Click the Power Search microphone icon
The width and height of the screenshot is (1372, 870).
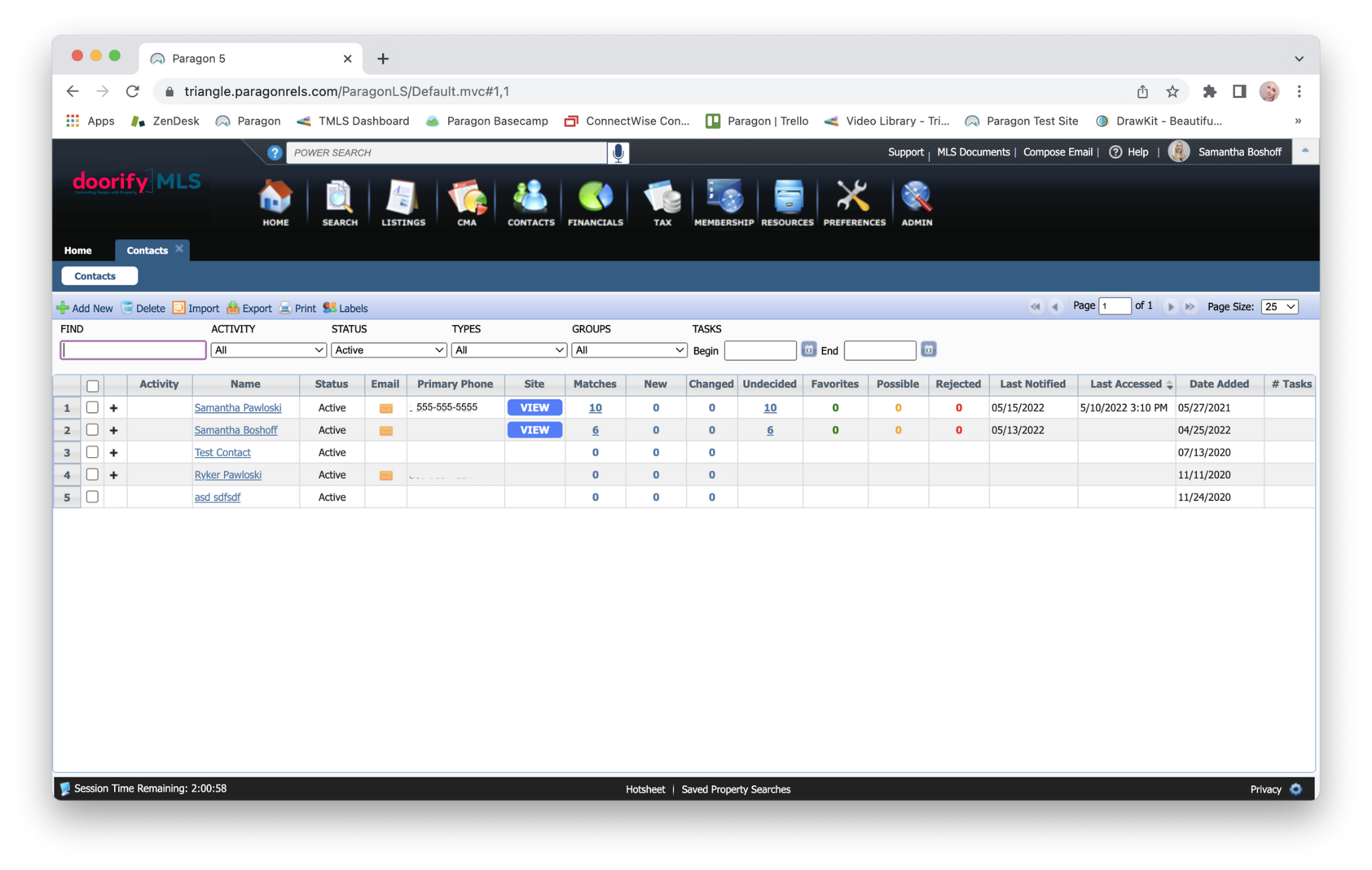click(618, 152)
